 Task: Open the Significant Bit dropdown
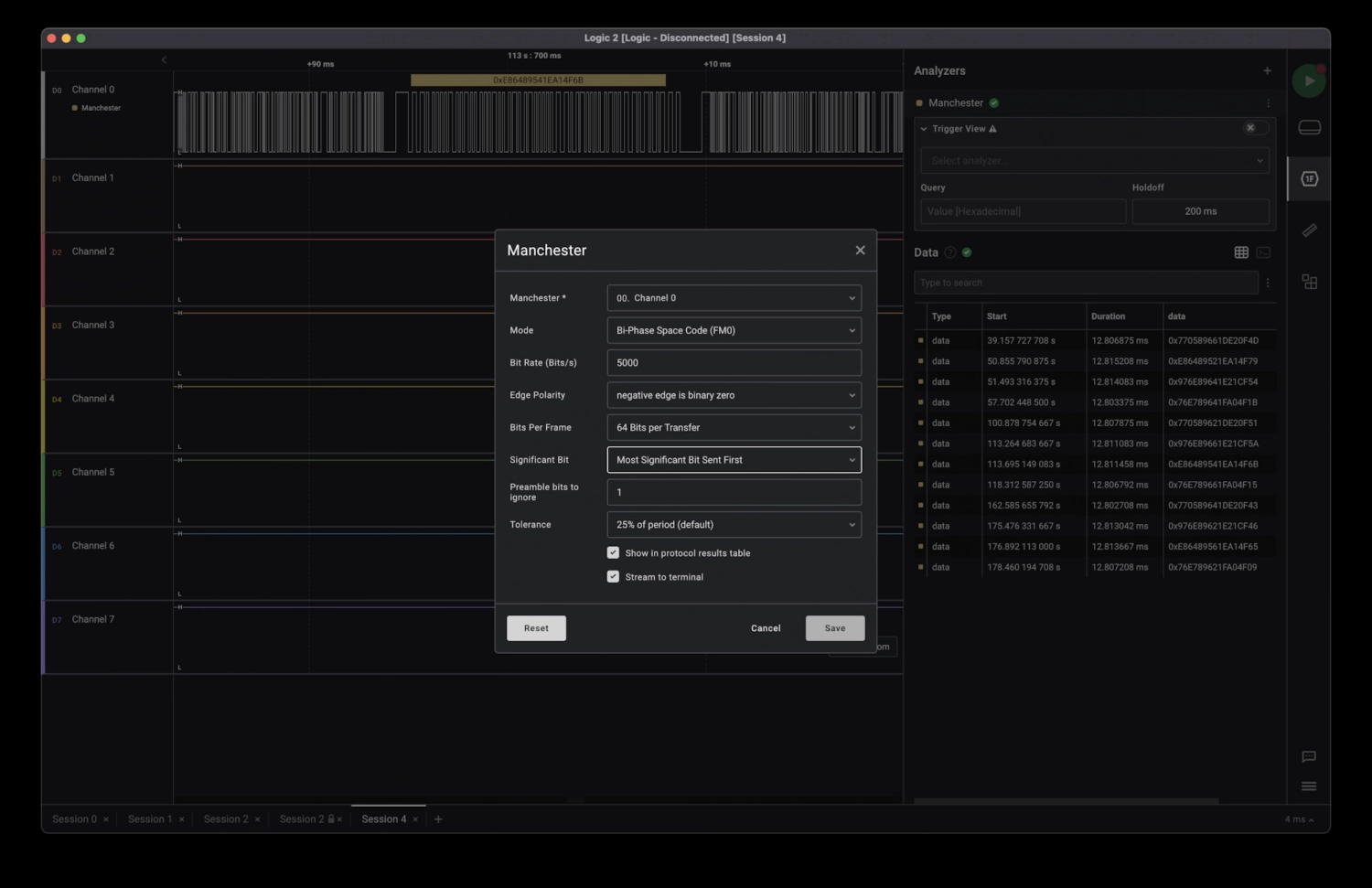734,459
